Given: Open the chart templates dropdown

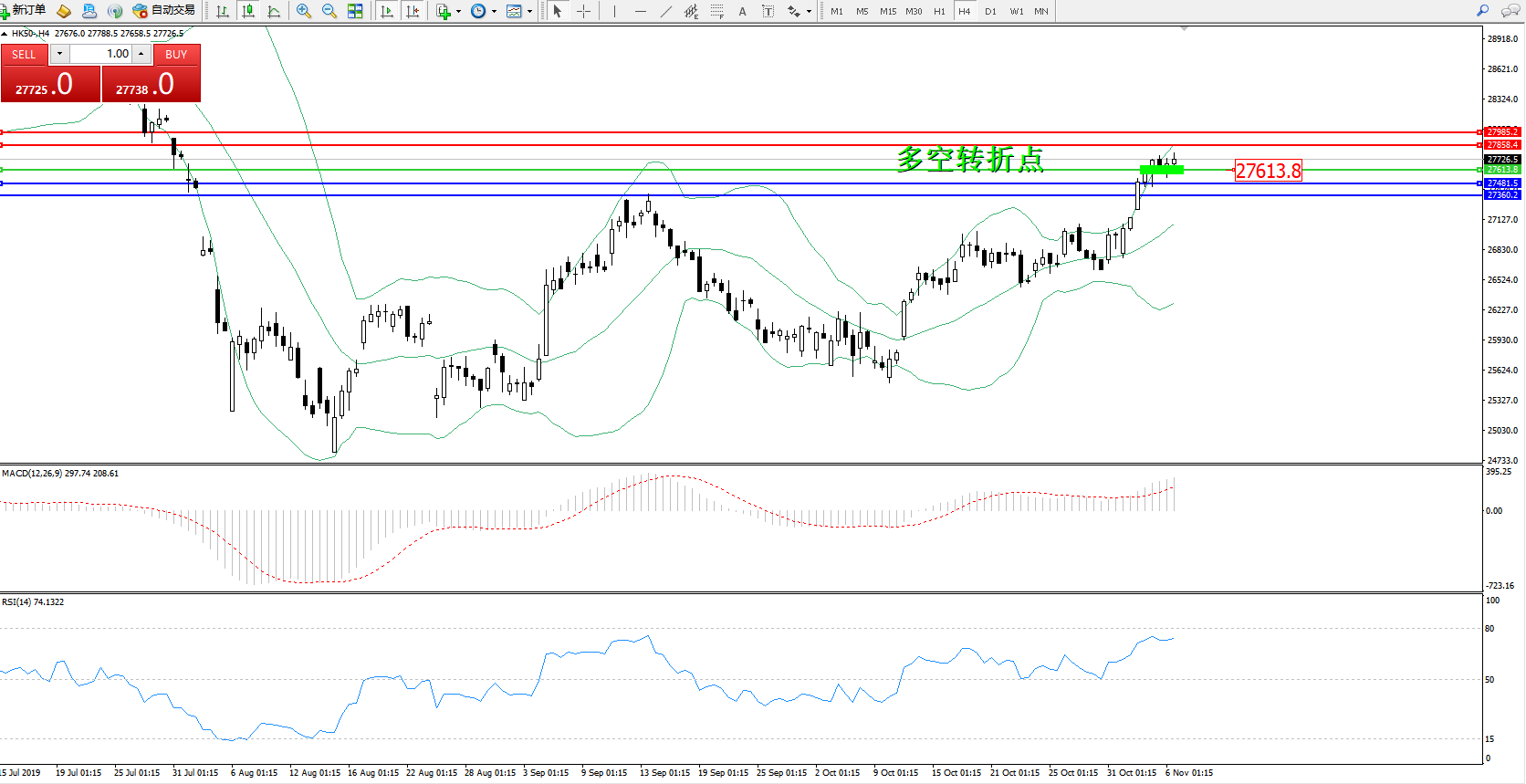Looking at the screenshot, I should click(529, 11).
